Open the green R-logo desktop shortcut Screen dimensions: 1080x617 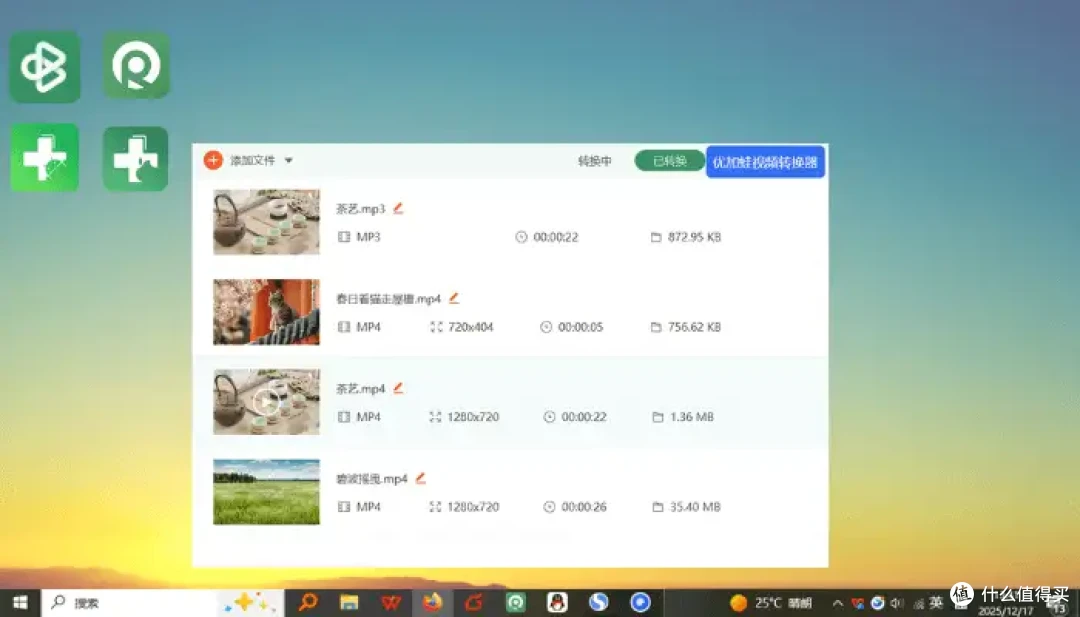[136, 65]
